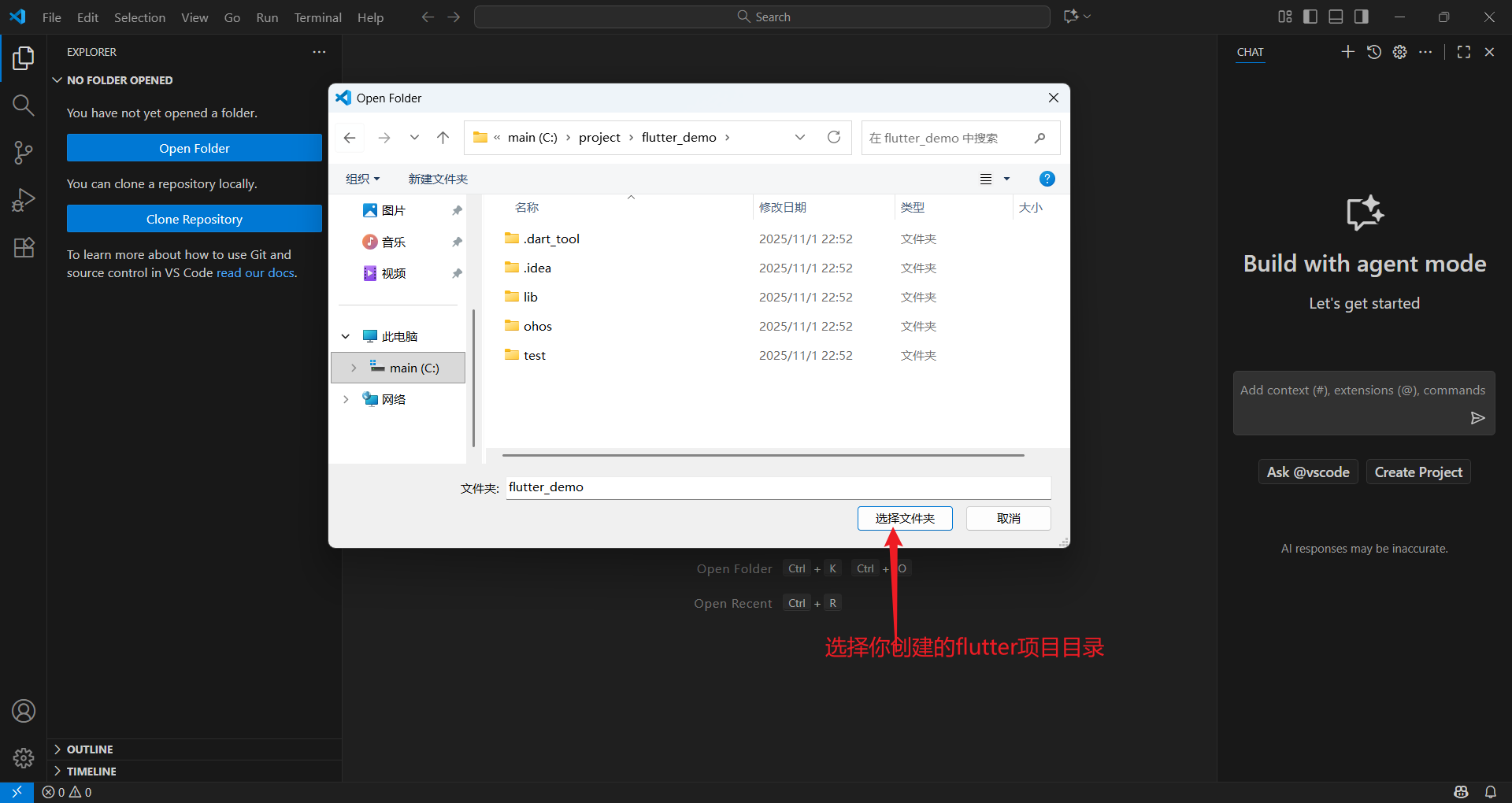The image size is (1512, 803).
Task: Click the navigation pane vertical scrollbar
Action: click(x=473, y=378)
